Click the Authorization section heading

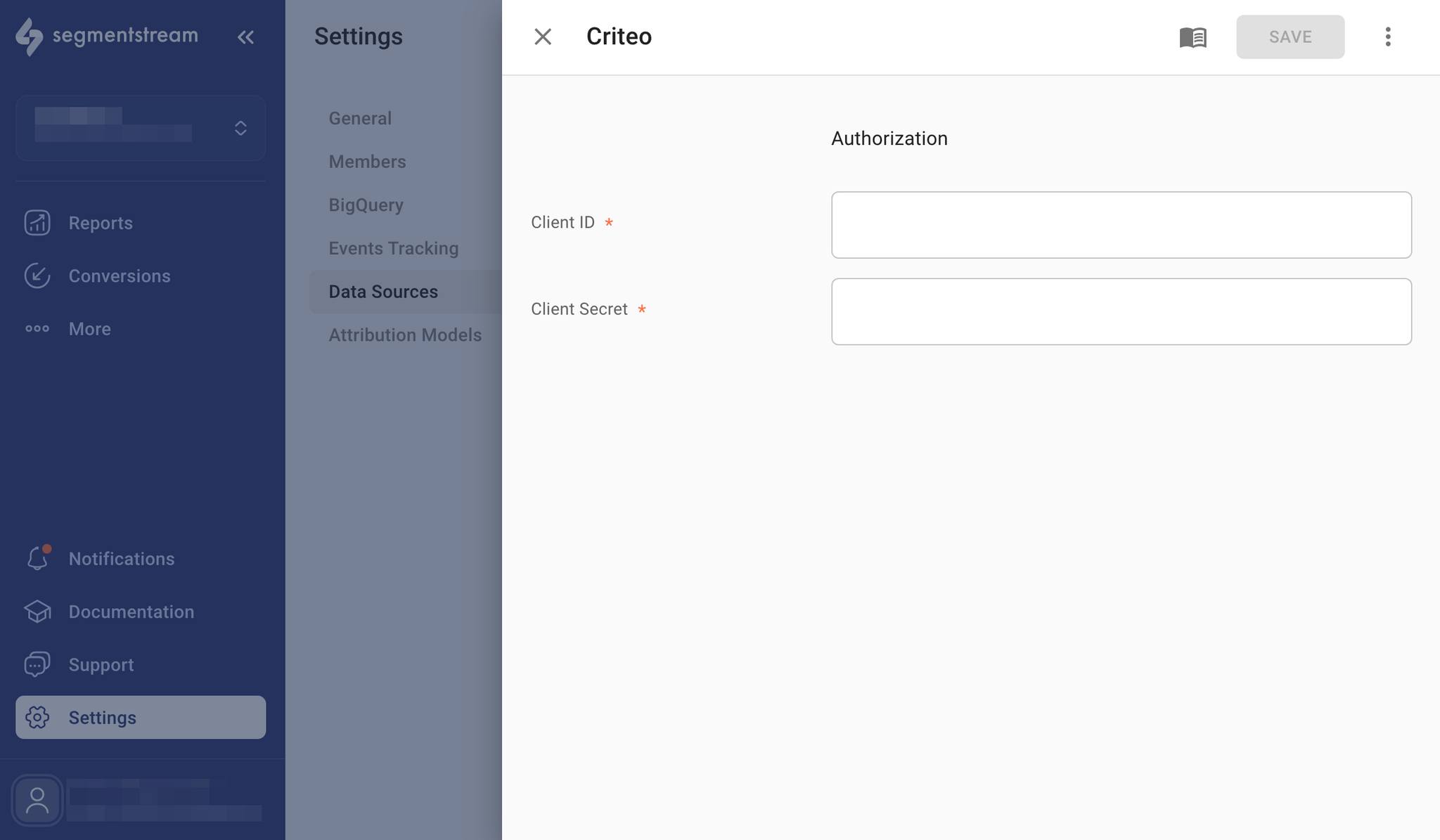[889, 138]
